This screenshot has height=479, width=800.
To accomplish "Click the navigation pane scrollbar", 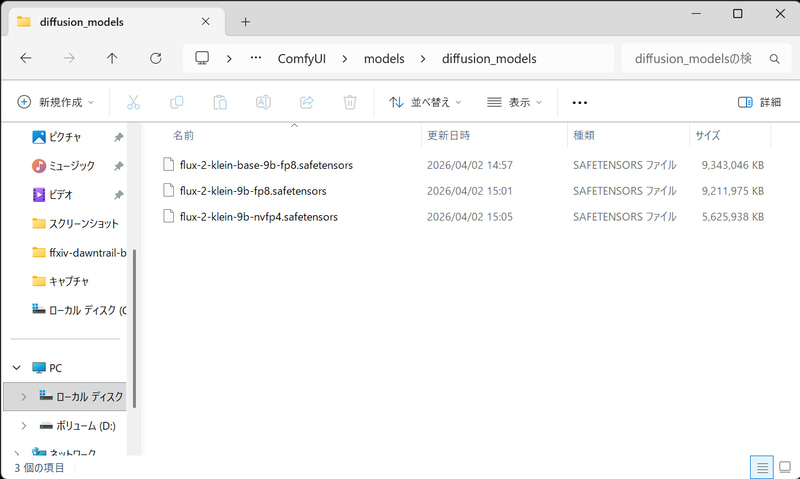I will pos(134,329).
